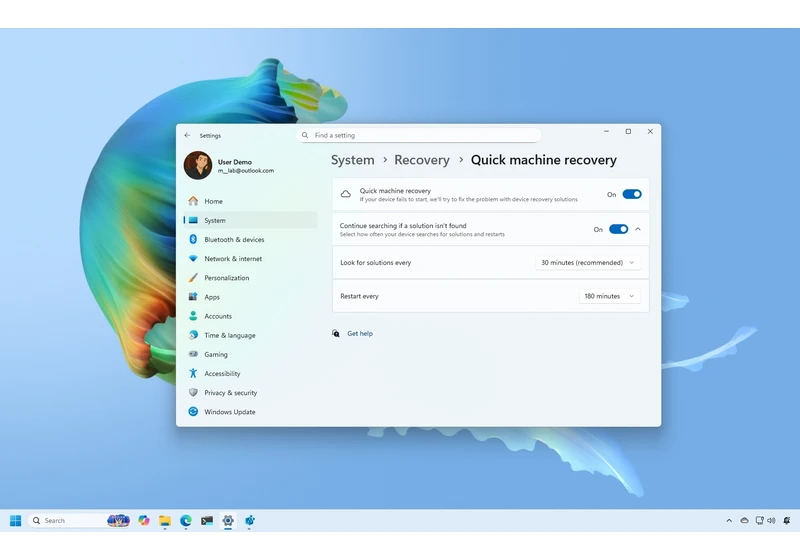Click the search magnifier in Find a setting
Viewport: 800px width, 560px height.
click(305, 135)
